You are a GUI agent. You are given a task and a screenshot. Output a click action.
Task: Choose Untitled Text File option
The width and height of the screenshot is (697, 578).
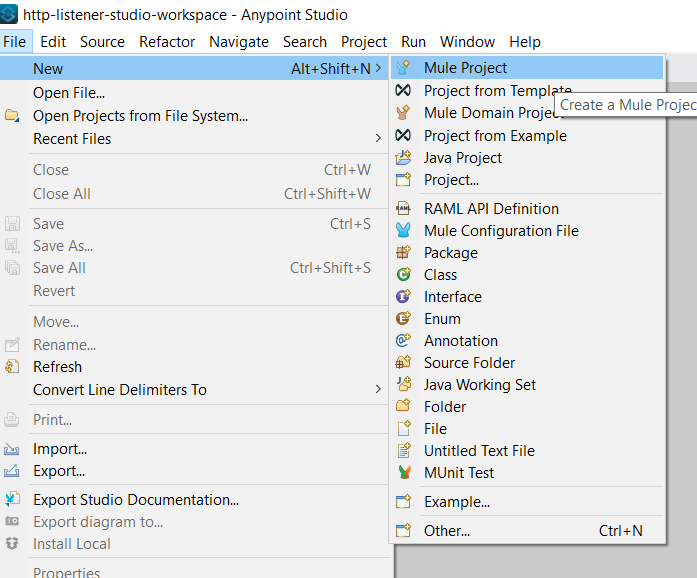click(x=479, y=451)
